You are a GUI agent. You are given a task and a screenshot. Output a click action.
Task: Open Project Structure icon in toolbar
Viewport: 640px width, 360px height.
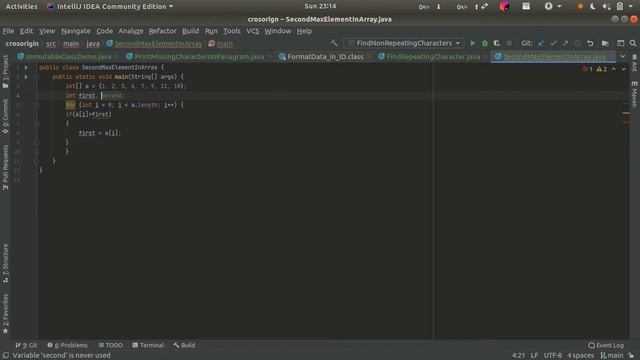click(x=605, y=43)
